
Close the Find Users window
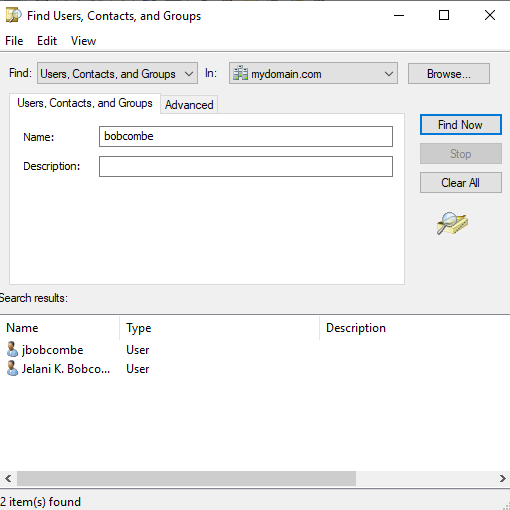[x=489, y=15]
